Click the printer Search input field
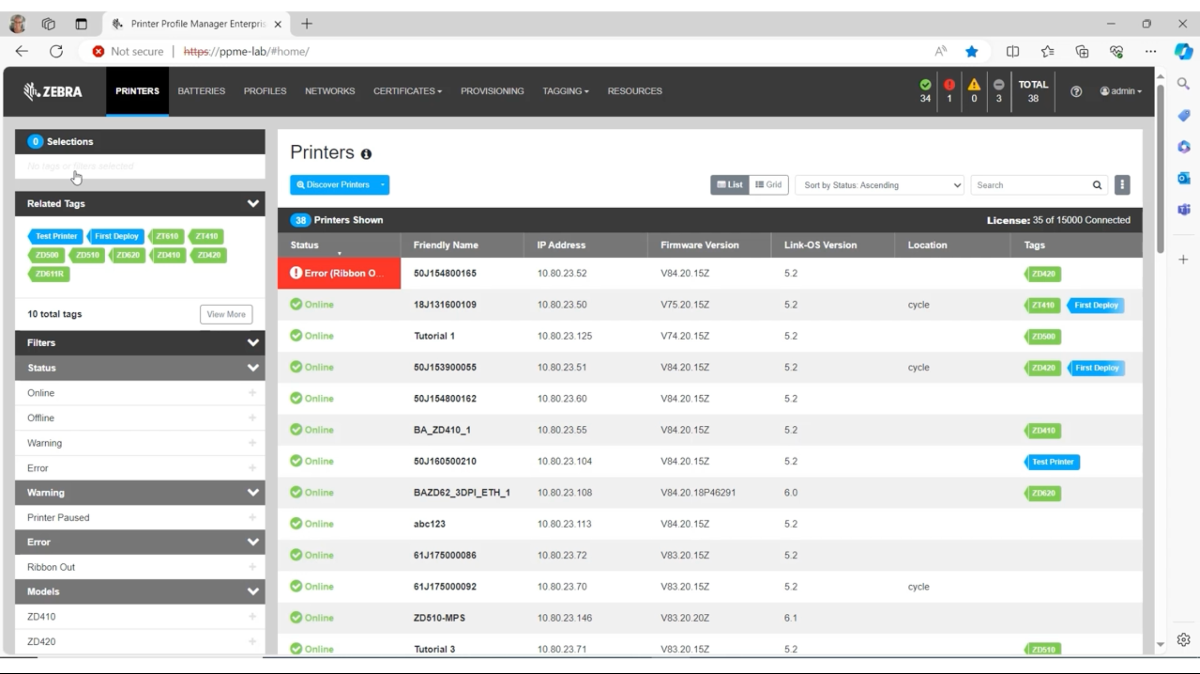 pyautogui.click(x=1028, y=185)
